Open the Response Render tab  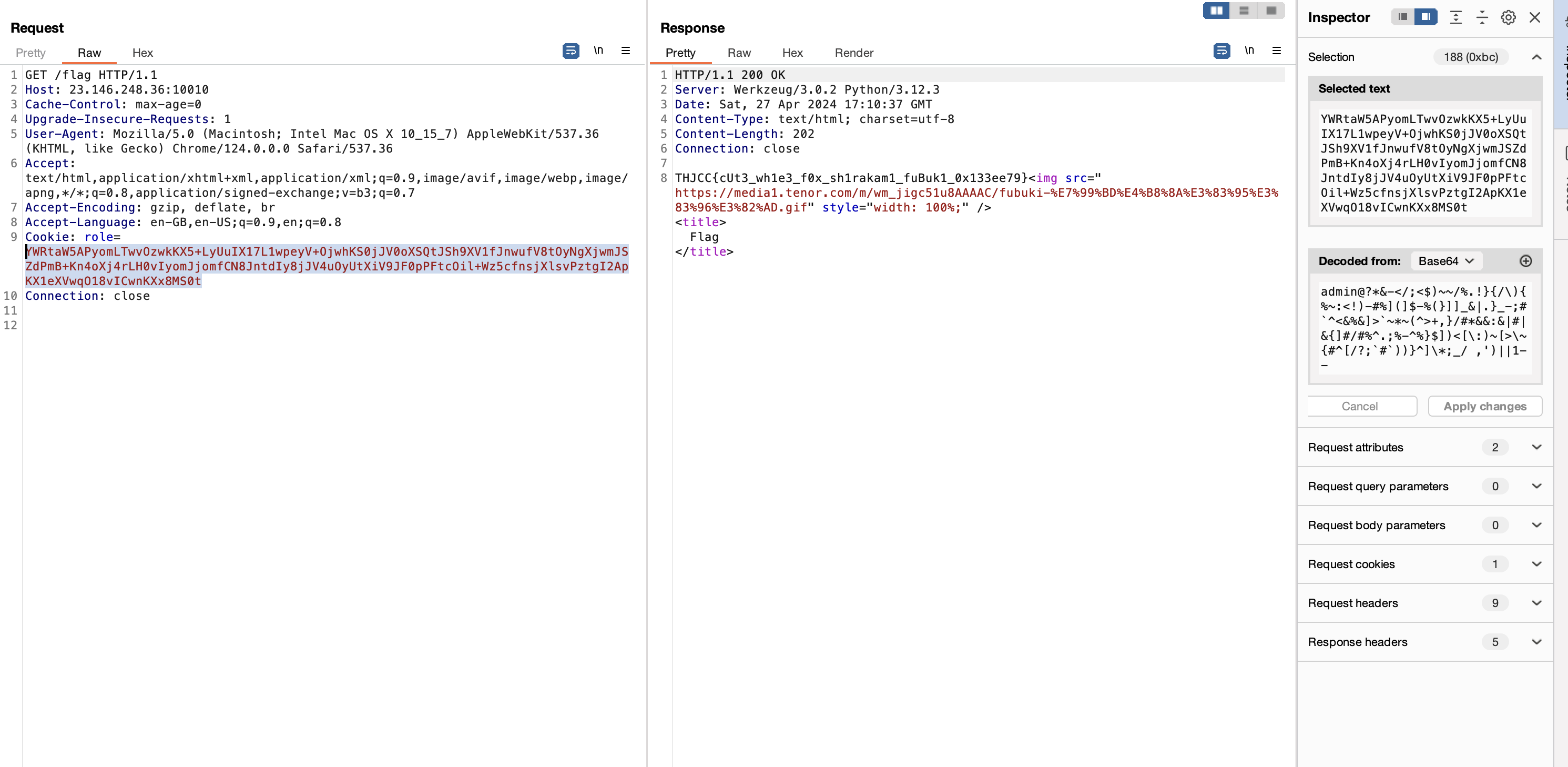tap(853, 53)
